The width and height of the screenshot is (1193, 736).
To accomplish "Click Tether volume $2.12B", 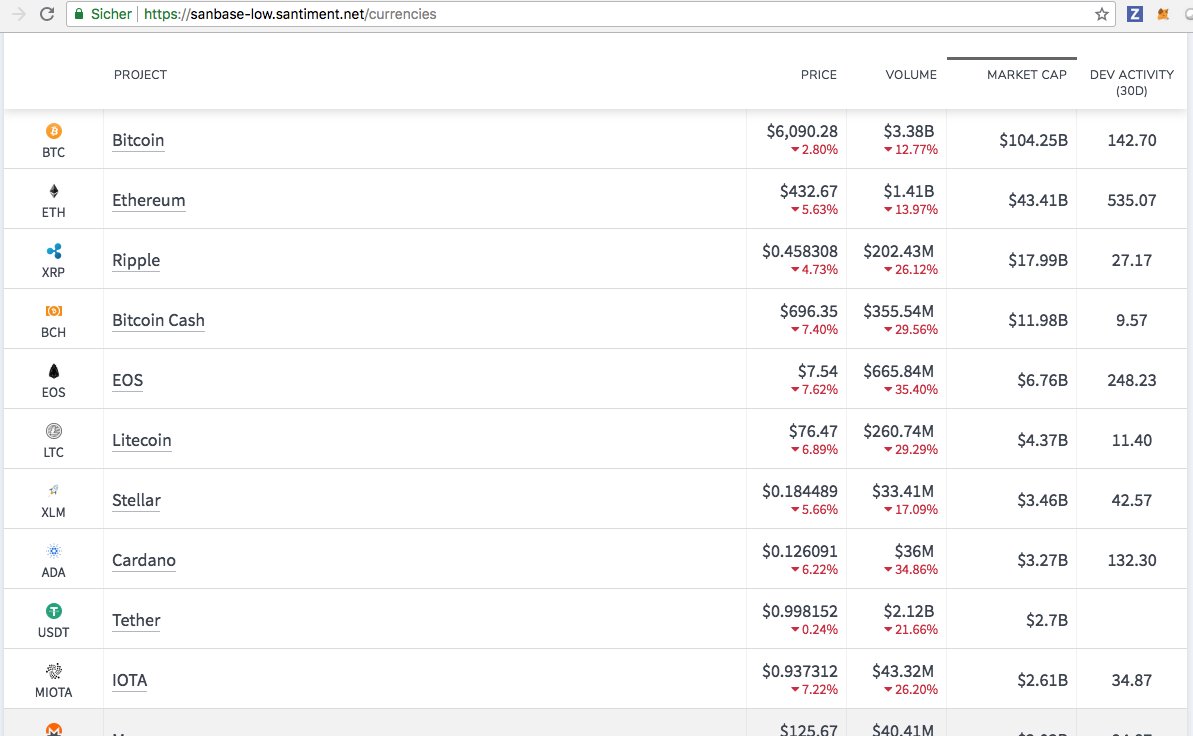I will click(908, 611).
